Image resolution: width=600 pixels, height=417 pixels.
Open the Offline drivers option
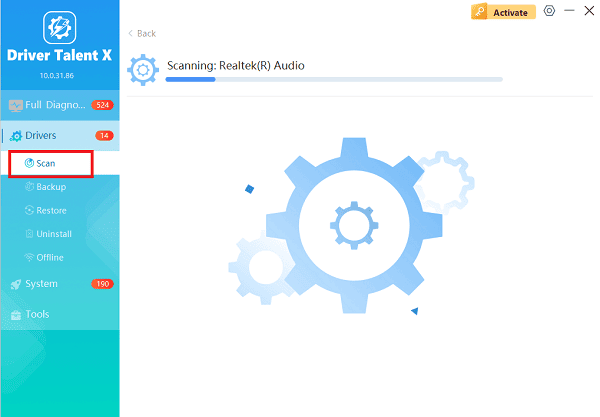(50, 257)
